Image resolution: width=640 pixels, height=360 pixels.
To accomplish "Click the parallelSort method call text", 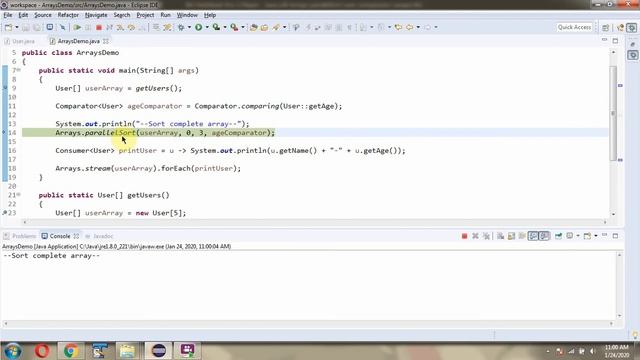I will point(110,133).
